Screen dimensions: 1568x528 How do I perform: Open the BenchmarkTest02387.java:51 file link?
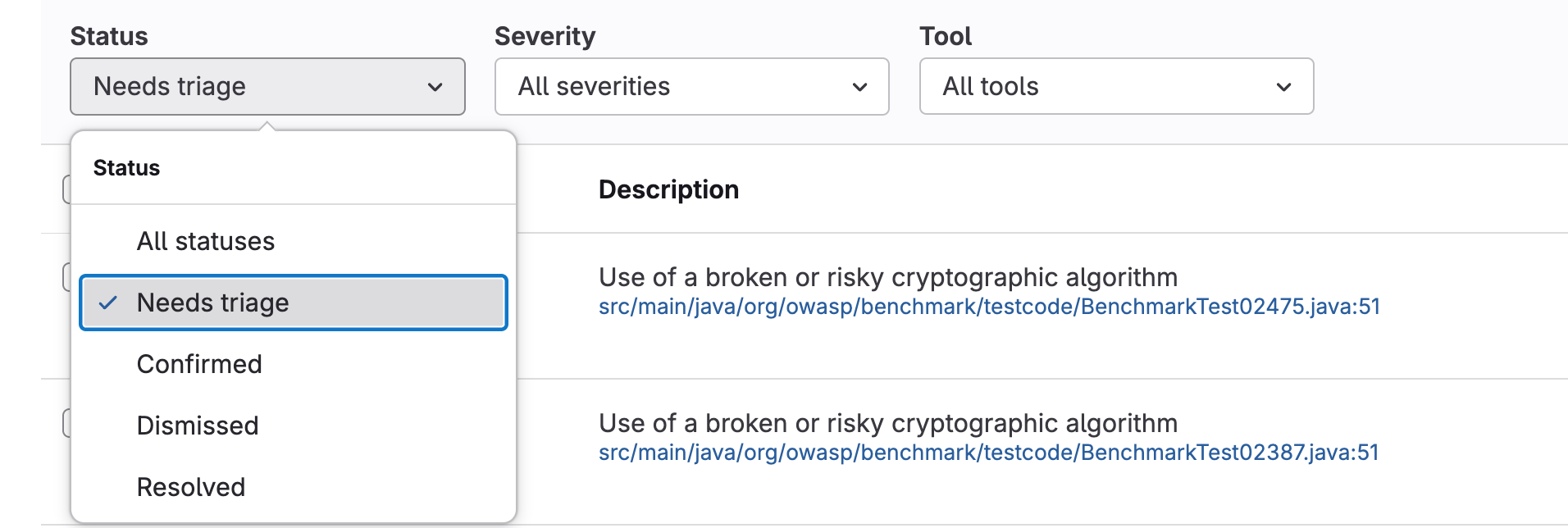(x=988, y=453)
